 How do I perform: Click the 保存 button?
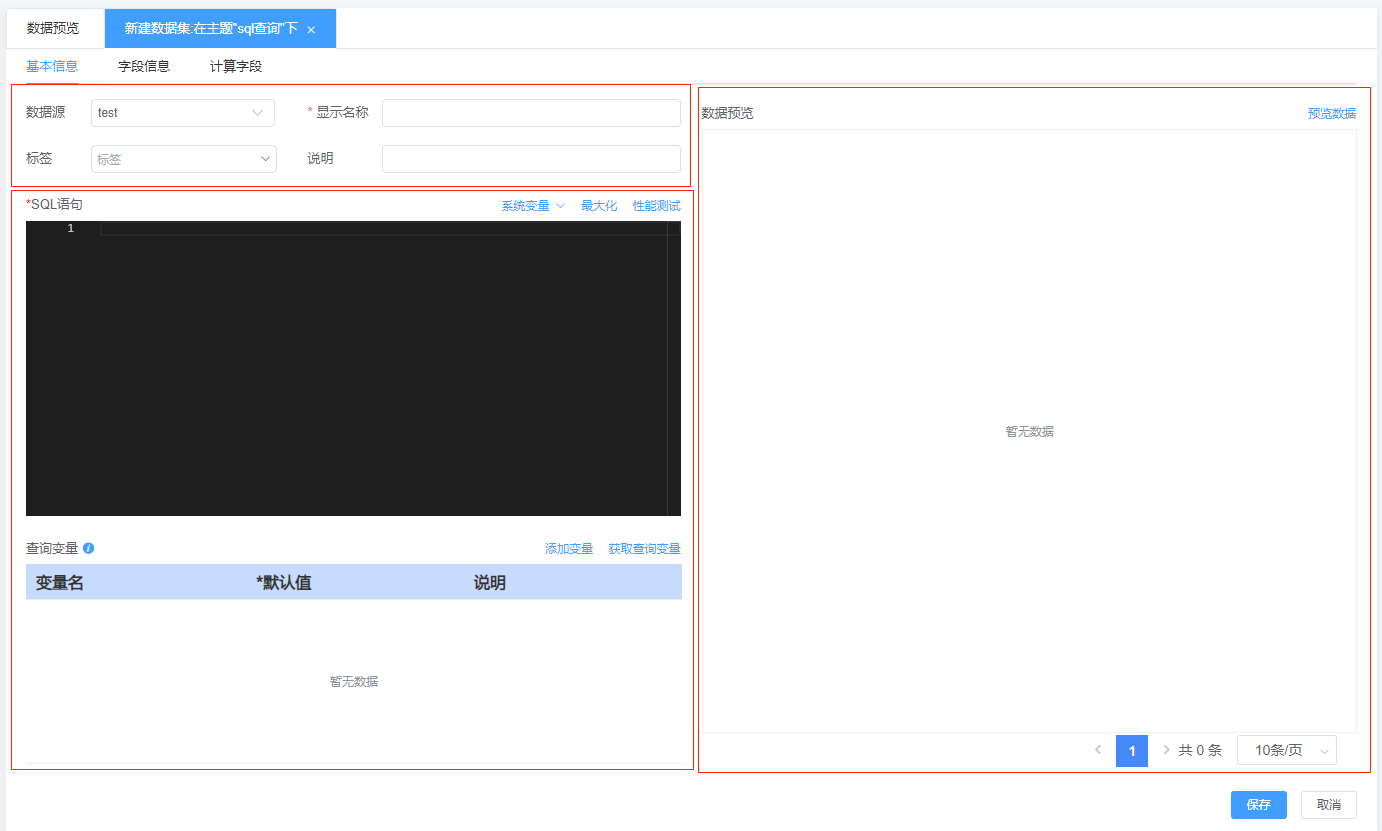tap(1259, 805)
